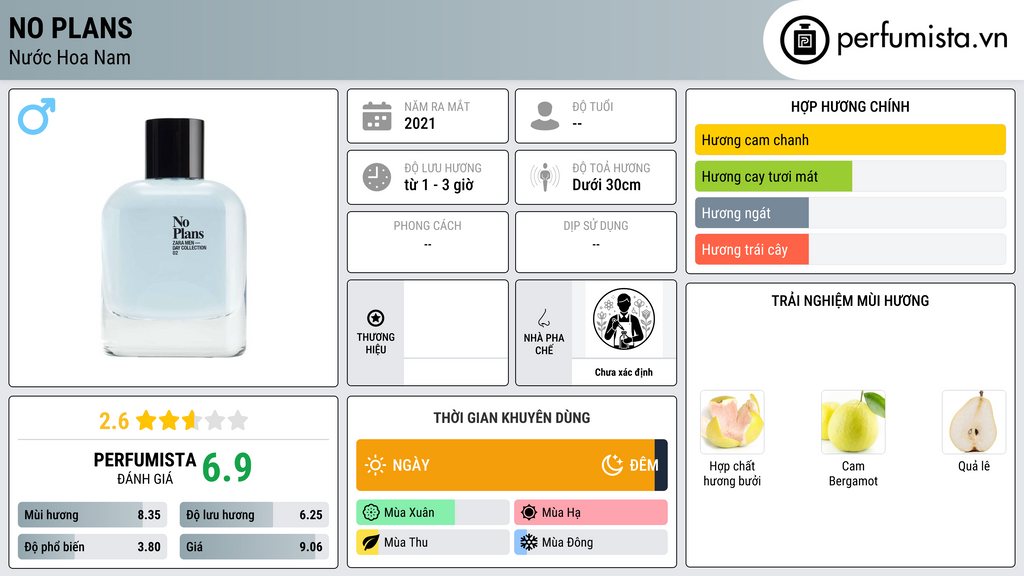Click the perfumer avatar illustration
Screen dimensions: 1024x576
(x=624, y=319)
